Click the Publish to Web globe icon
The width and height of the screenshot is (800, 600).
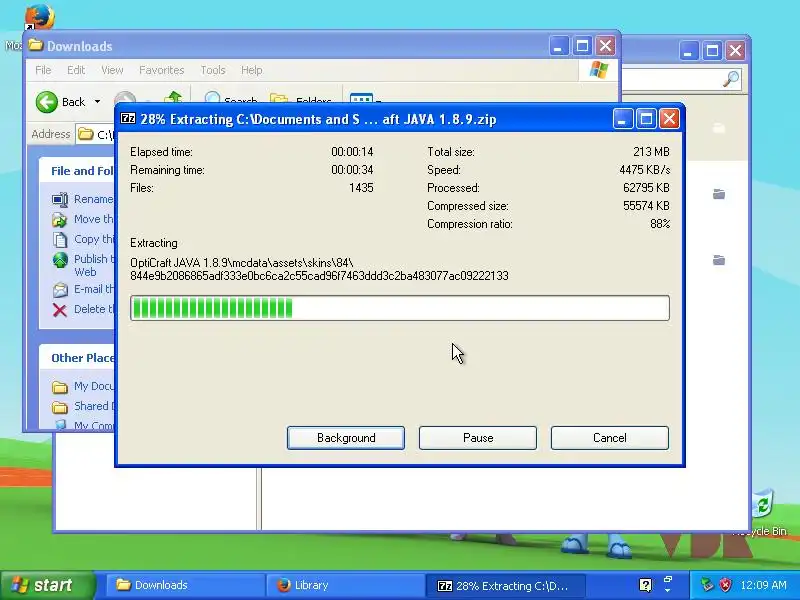60,260
